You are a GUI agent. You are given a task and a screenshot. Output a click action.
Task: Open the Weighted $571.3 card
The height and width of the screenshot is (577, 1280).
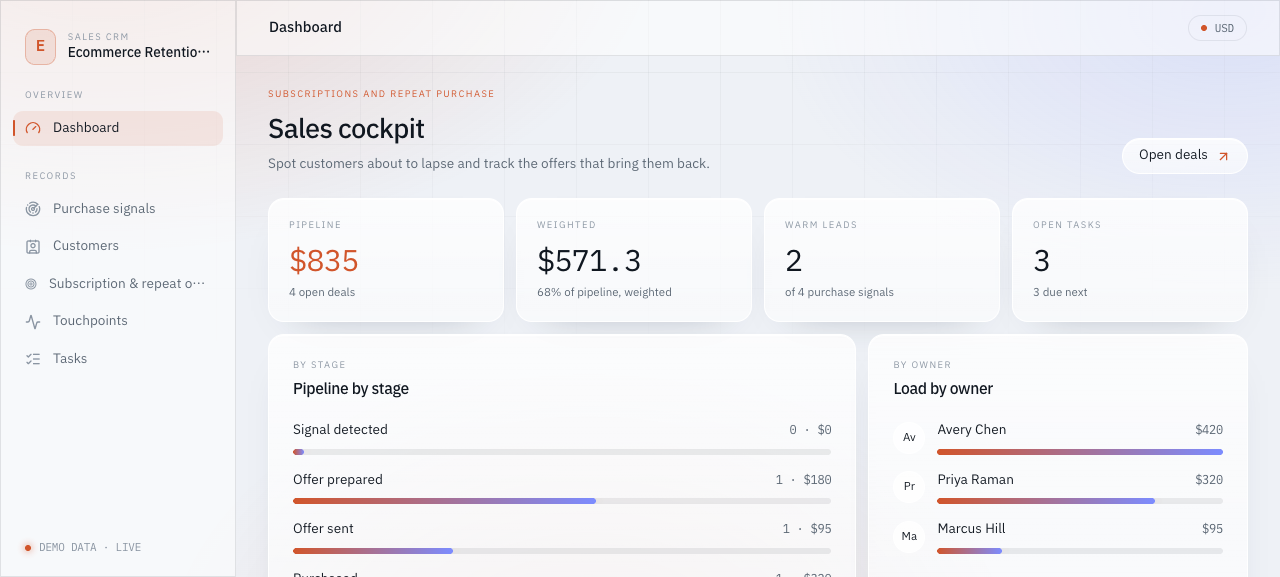tap(634, 260)
